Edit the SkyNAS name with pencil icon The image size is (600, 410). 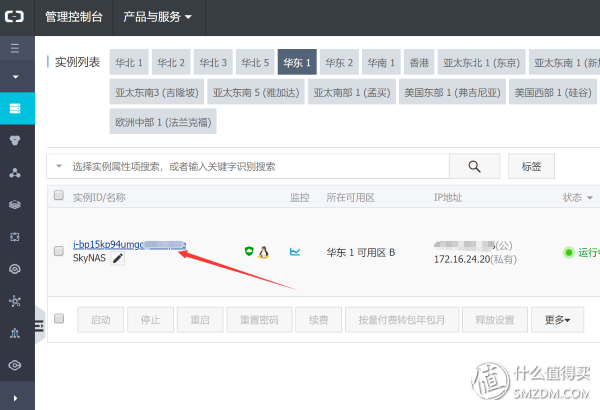point(118,258)
